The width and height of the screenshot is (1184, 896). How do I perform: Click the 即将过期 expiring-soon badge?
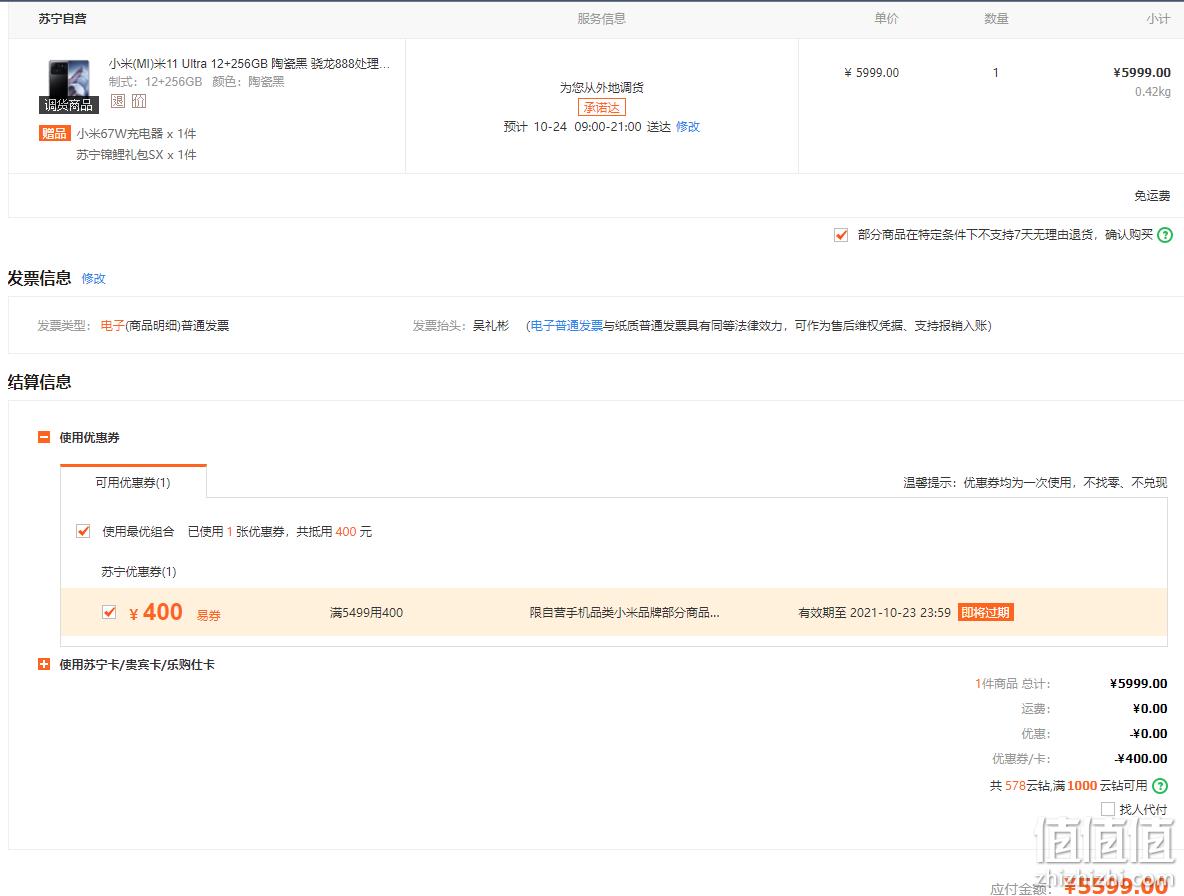(x=985, y=612)
